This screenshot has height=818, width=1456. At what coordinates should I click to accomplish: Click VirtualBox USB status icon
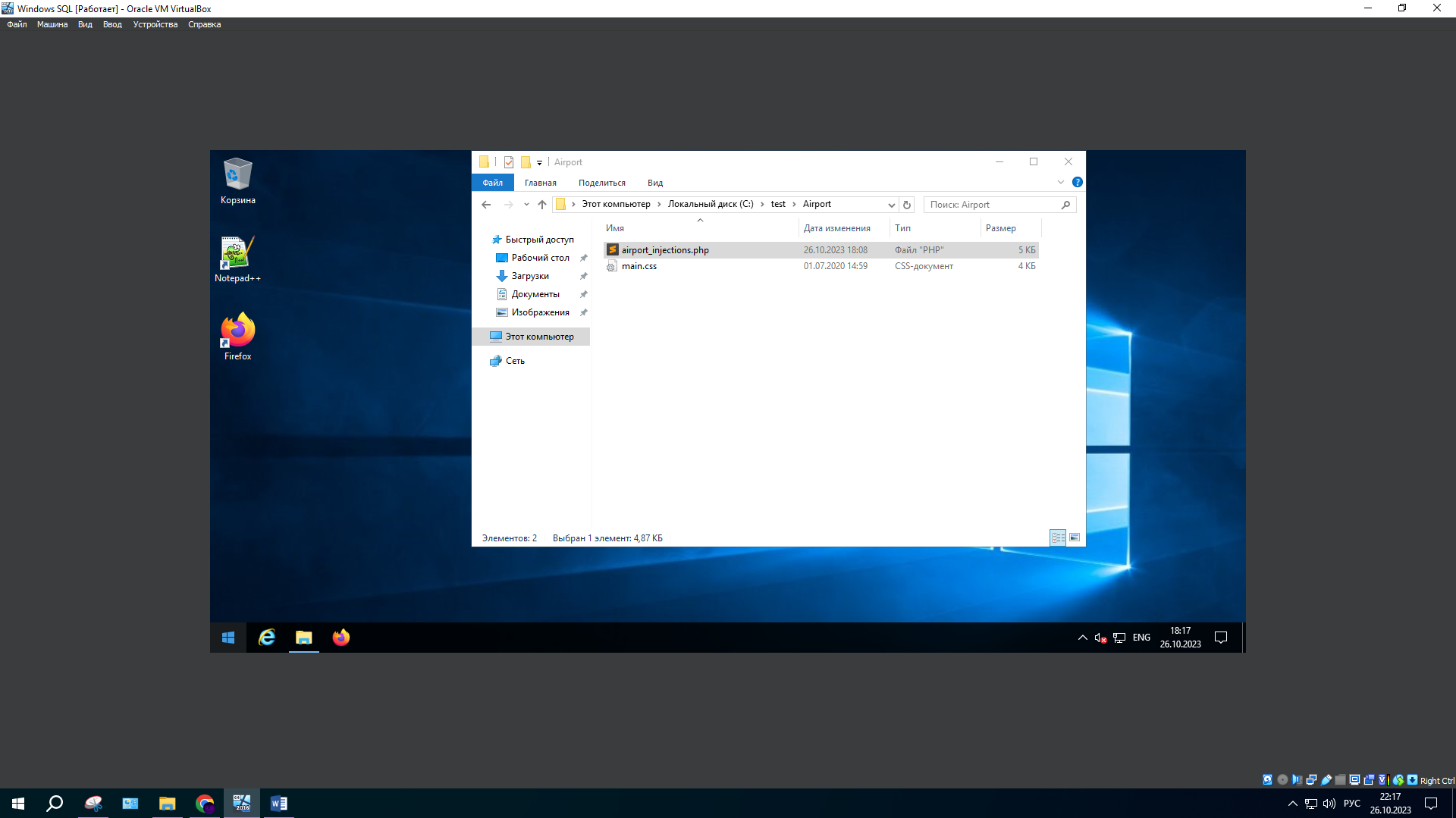coord(1326,780)
